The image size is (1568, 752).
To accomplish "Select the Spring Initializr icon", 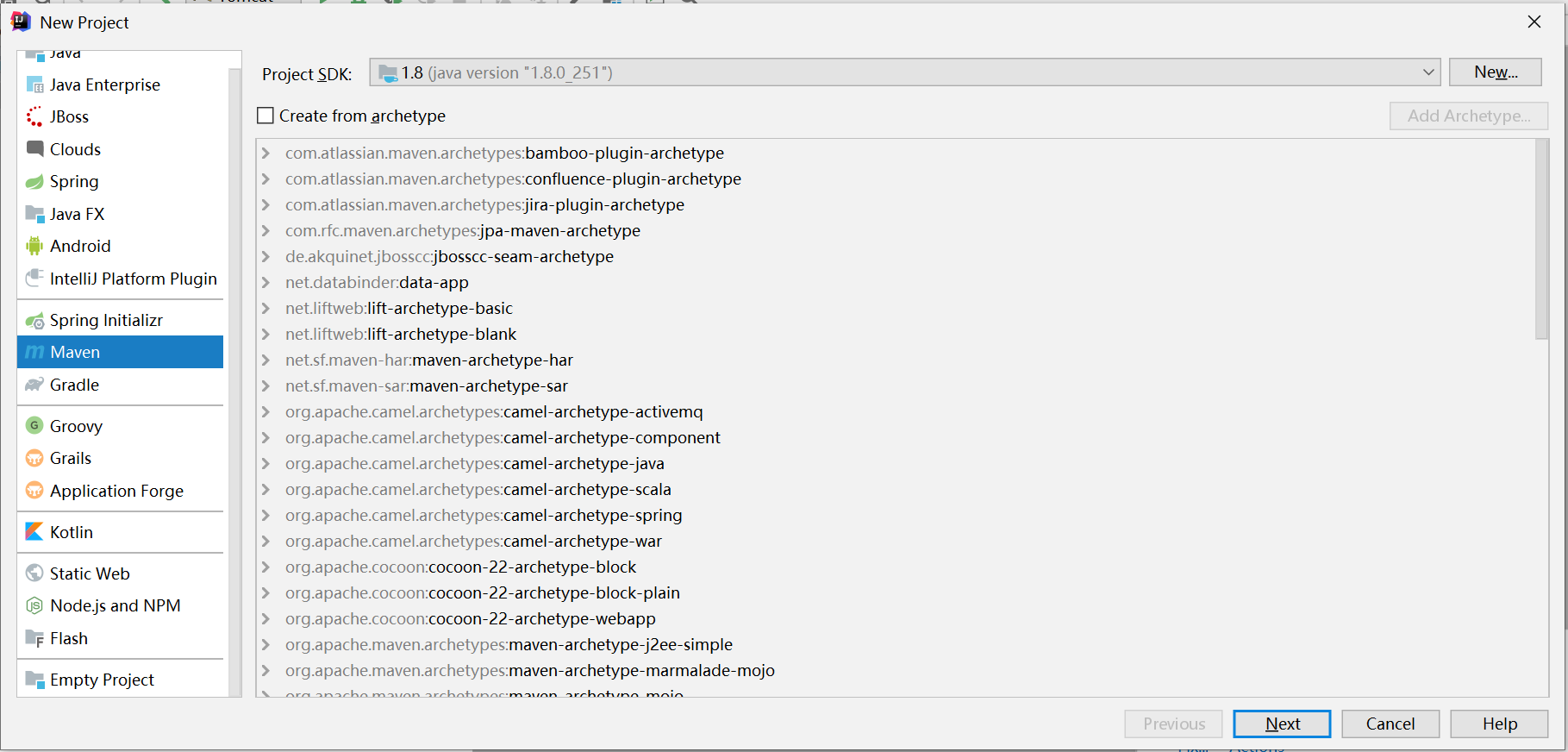I will click(34, 320).
